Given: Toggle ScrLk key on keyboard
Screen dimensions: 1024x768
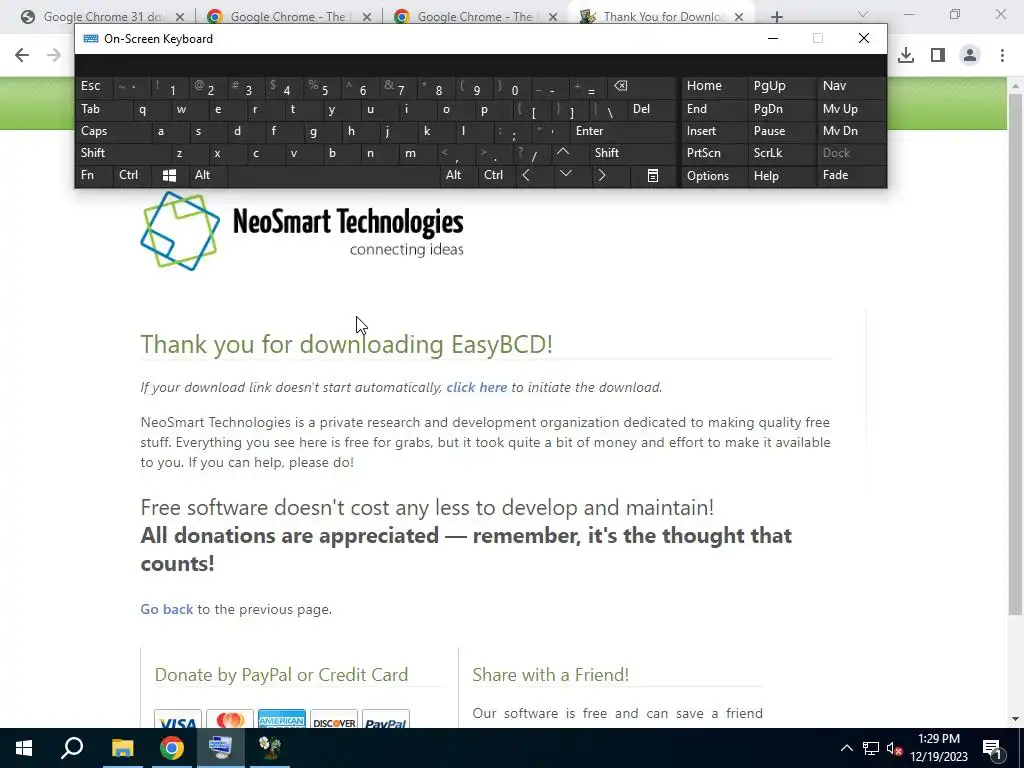Looking at the screenshot, I should pyautogui.click(x=781, y=153).
